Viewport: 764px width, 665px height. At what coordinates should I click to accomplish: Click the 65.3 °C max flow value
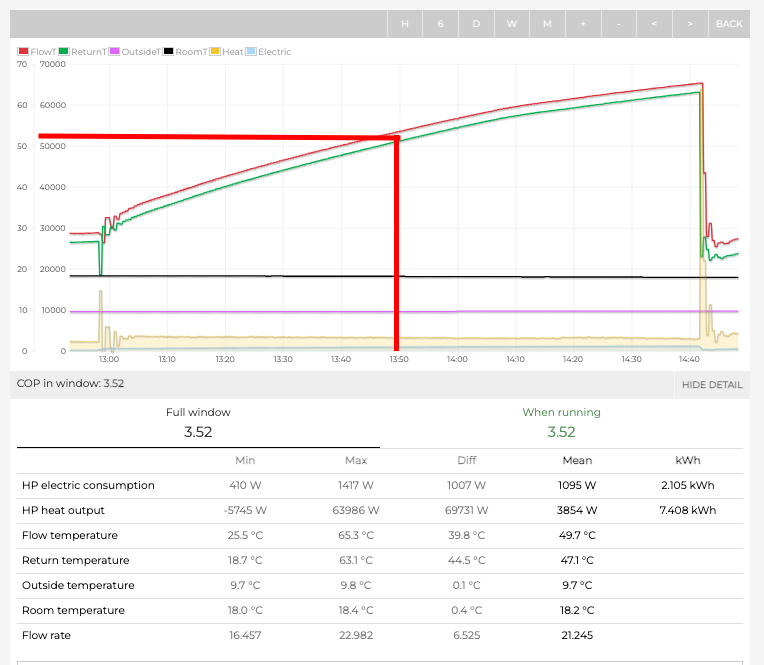click(x=356, y=535)
